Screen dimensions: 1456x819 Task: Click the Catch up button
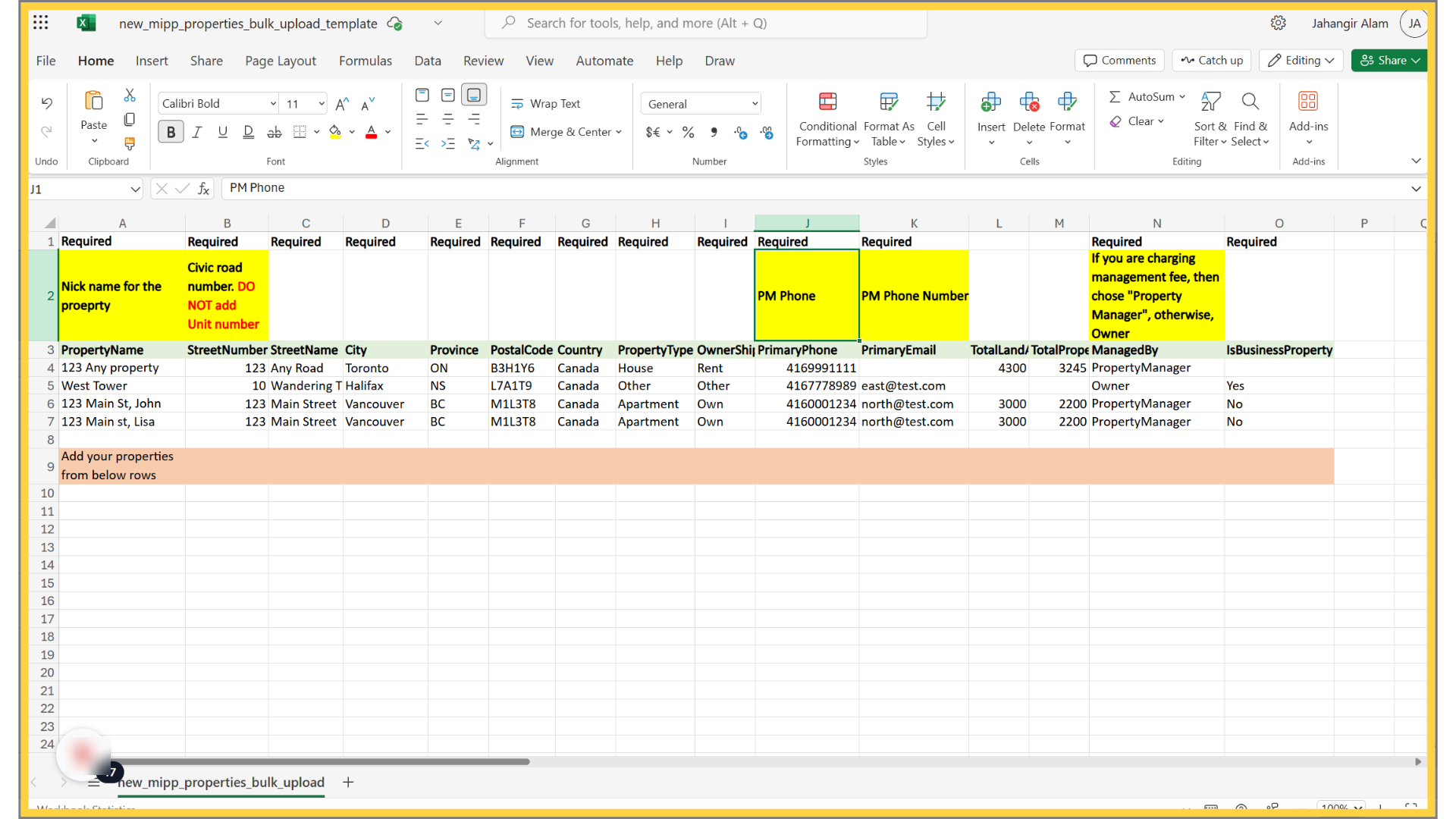[1212, 61]
